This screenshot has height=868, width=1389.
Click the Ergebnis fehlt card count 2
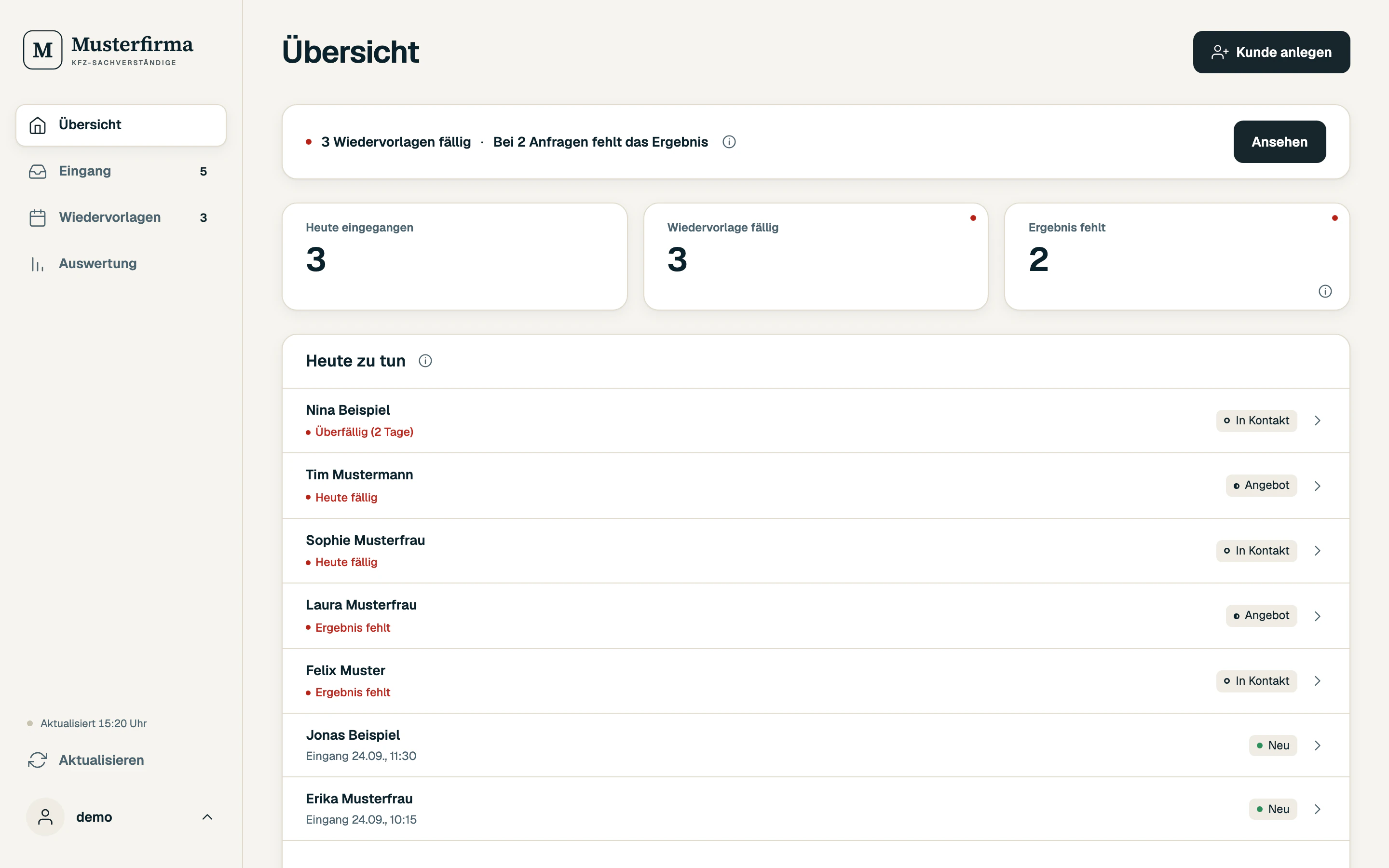tap(1038, 259)
